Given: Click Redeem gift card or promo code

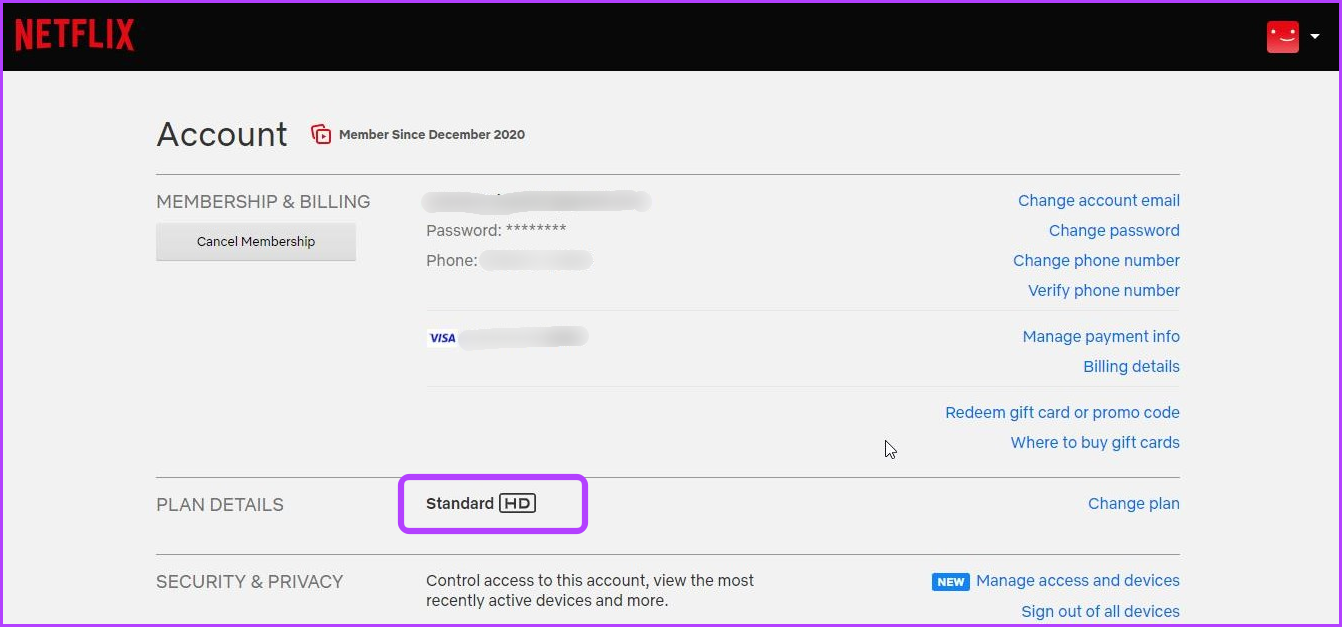Looking at the screenshot, I should coord(1062,412).
